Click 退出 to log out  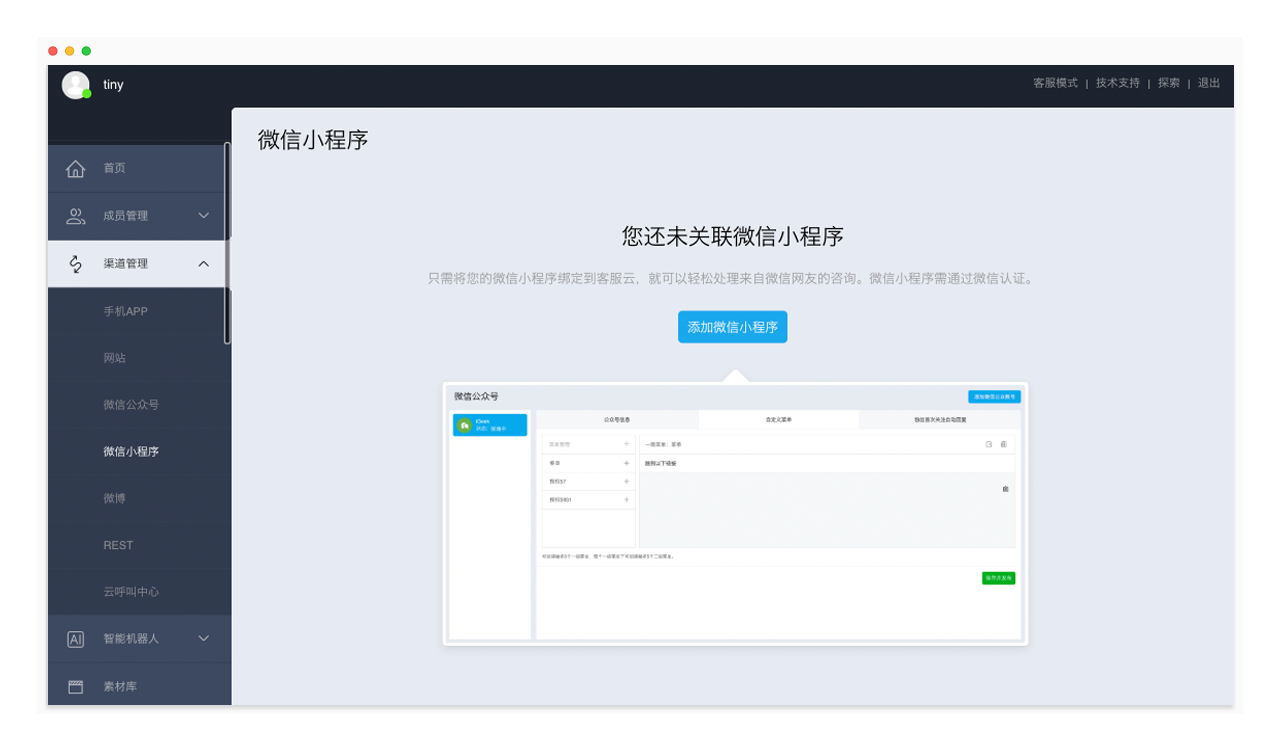1209,83
